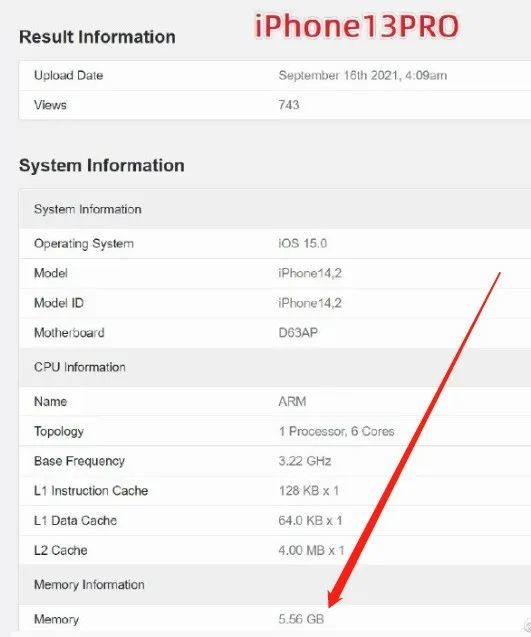Select the 3.22 GHz base frequency value
Screen dimensions: 531x637
coord(305,461)
